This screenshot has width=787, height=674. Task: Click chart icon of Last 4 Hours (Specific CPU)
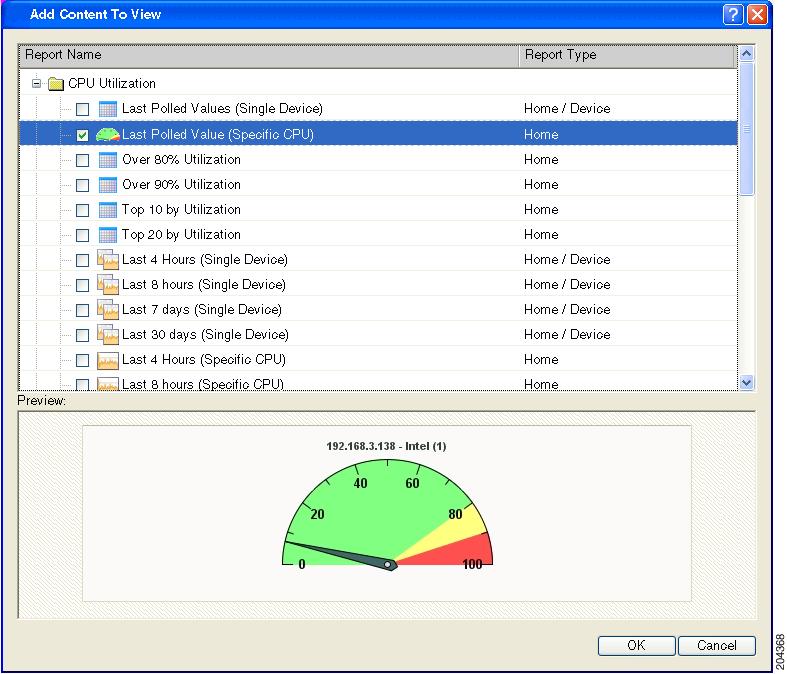[107, 360]
